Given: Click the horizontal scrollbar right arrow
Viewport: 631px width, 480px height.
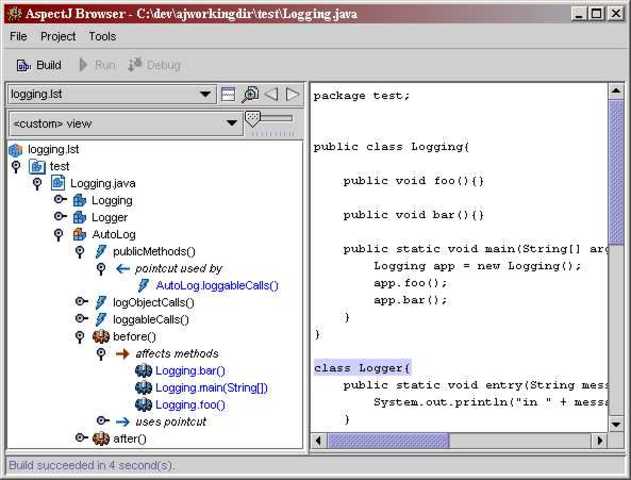Looking at the screenshot, I should pyautogui.click(x=599, y=441).
